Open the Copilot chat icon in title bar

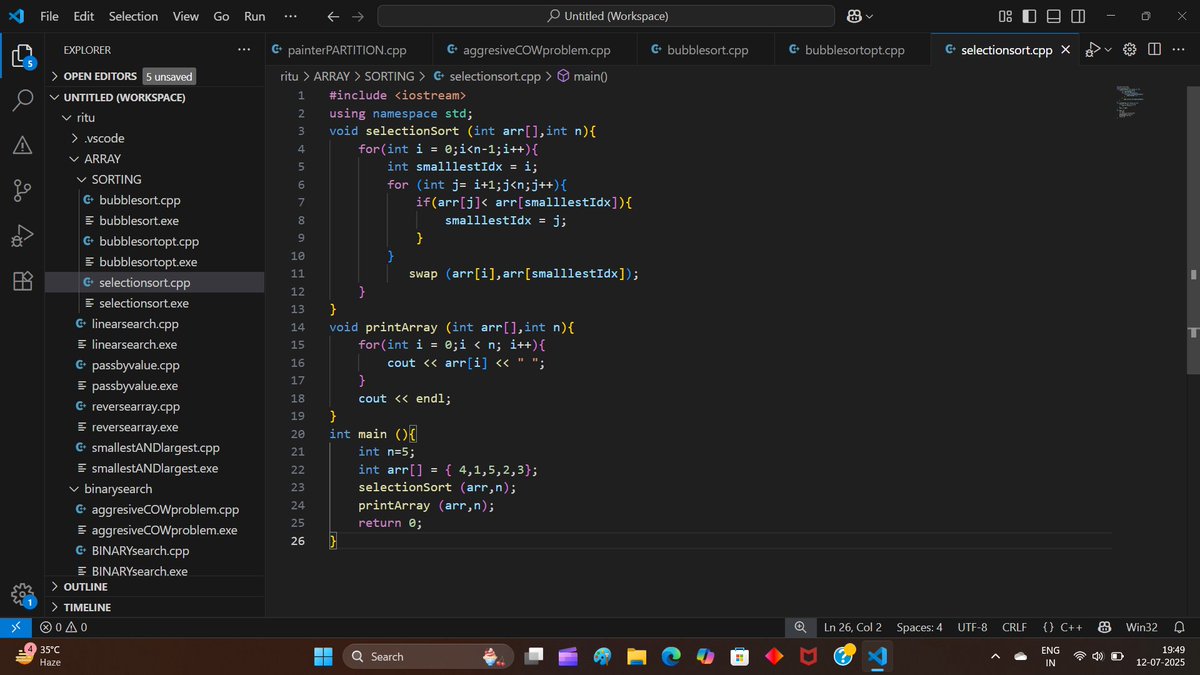(x=854, y=16)
